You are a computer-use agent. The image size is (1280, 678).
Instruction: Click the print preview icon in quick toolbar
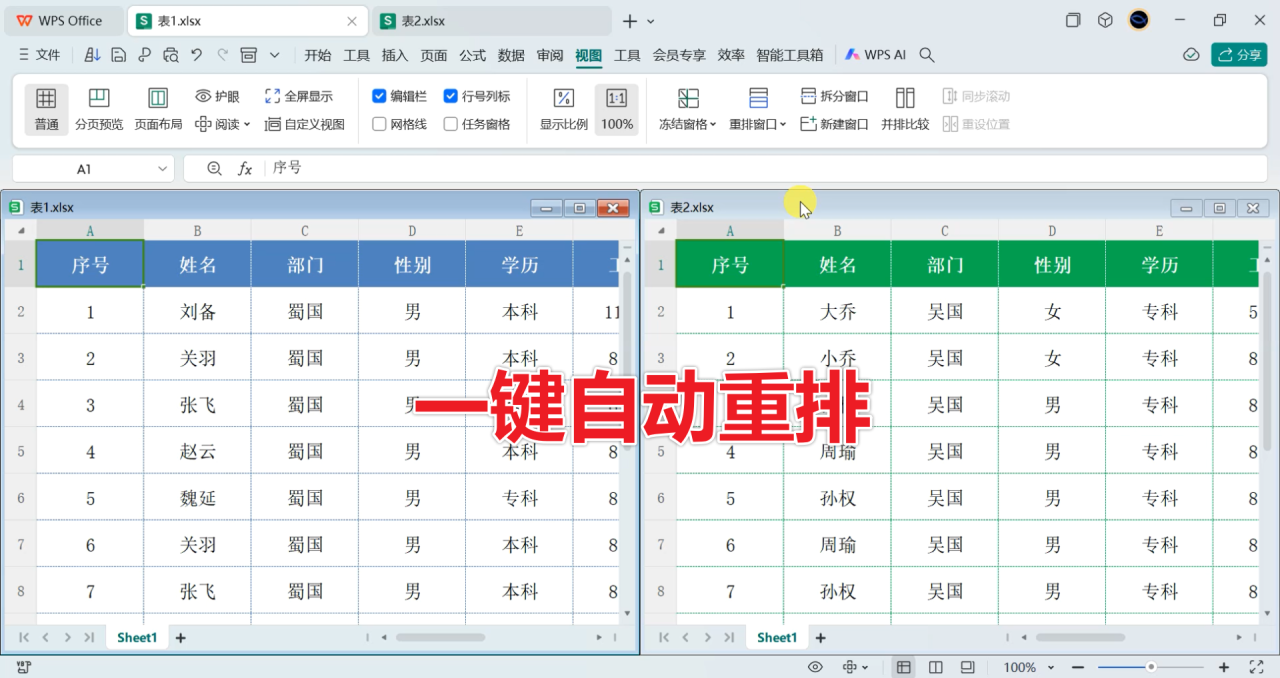pyautogui.click(x=170, y=55)
